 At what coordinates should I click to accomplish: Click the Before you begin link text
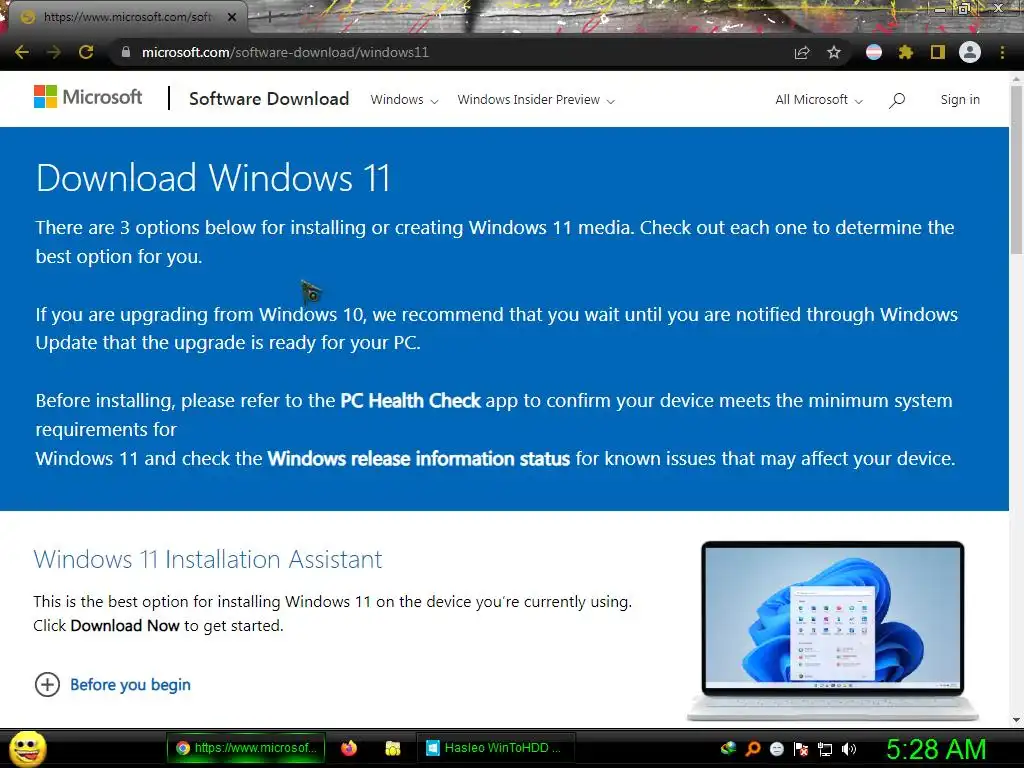click(x=131, y=684)
